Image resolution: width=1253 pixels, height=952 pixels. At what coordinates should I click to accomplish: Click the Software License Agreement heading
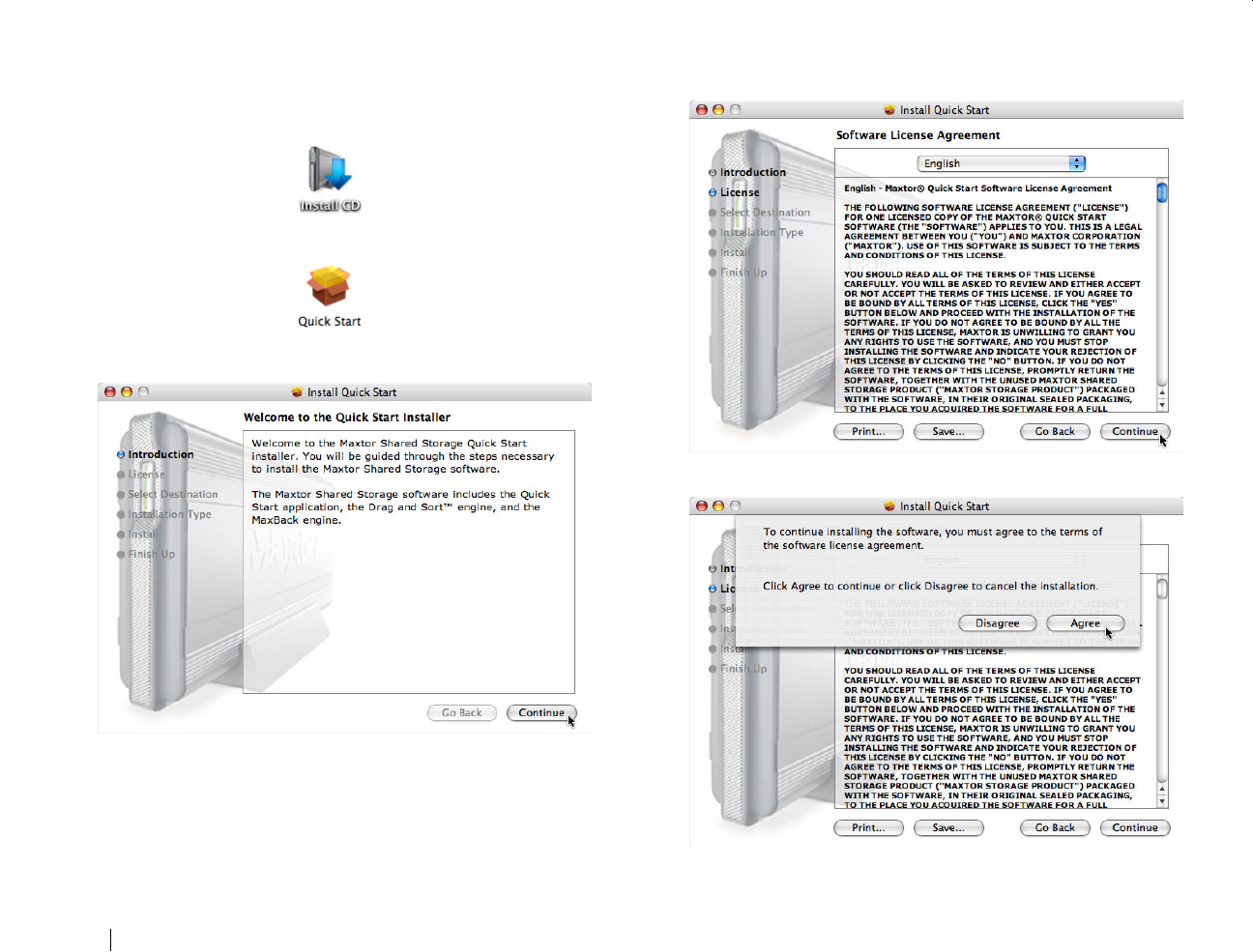tap(918, 135)
